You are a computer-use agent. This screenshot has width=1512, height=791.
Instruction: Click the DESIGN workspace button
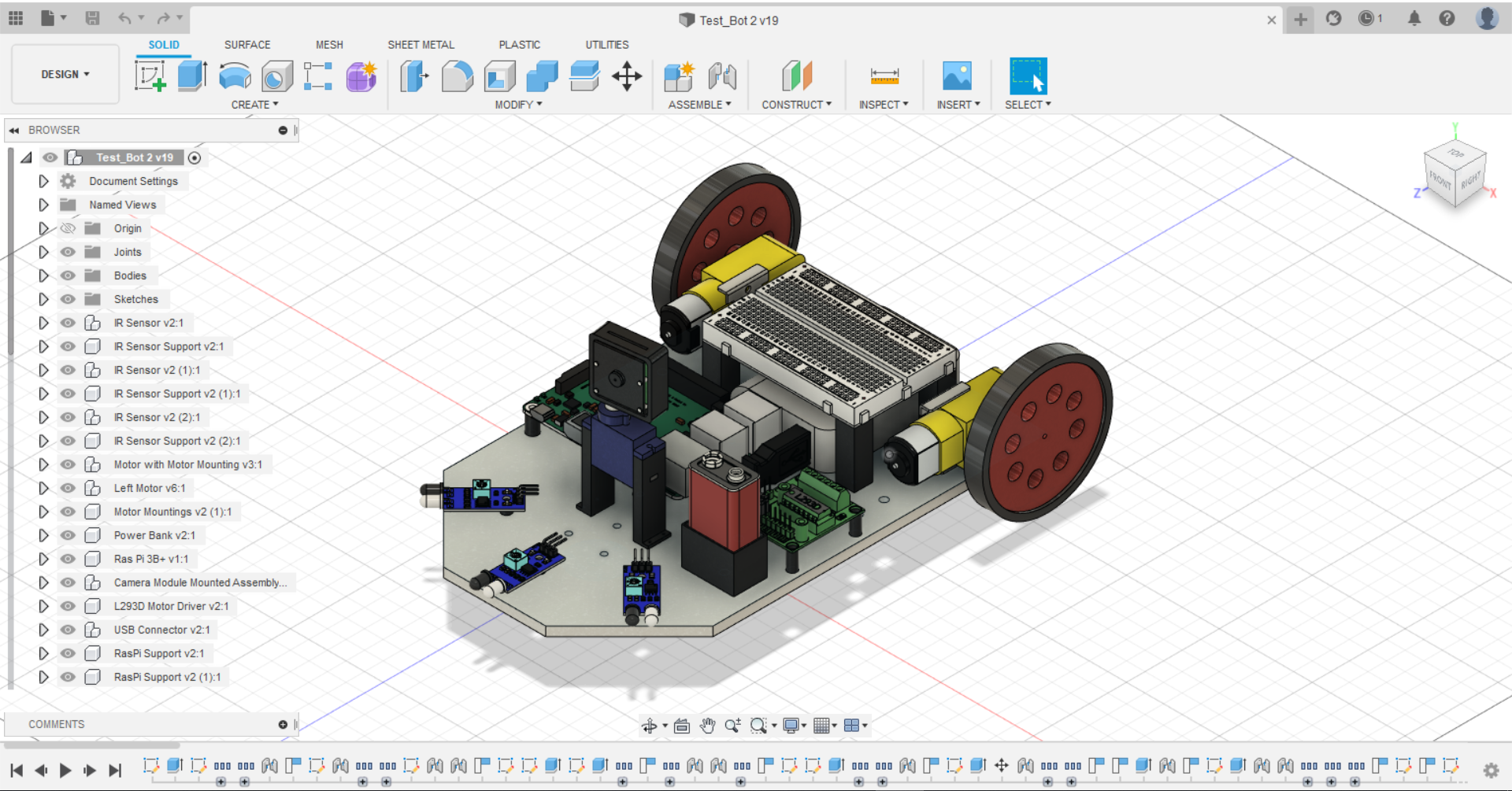point(65,74)
